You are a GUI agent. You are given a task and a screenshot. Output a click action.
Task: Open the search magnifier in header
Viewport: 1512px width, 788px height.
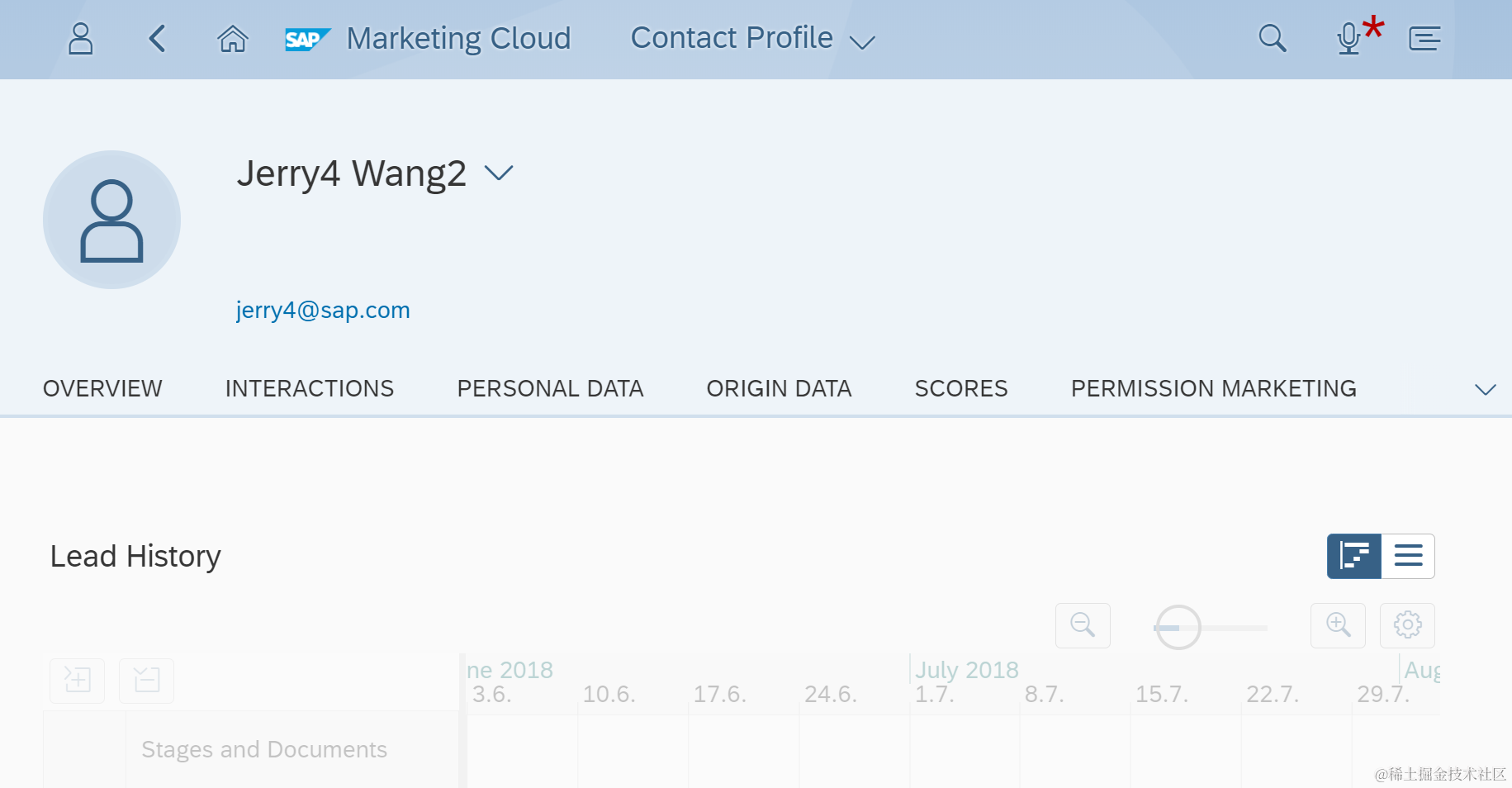[1272, 38]
